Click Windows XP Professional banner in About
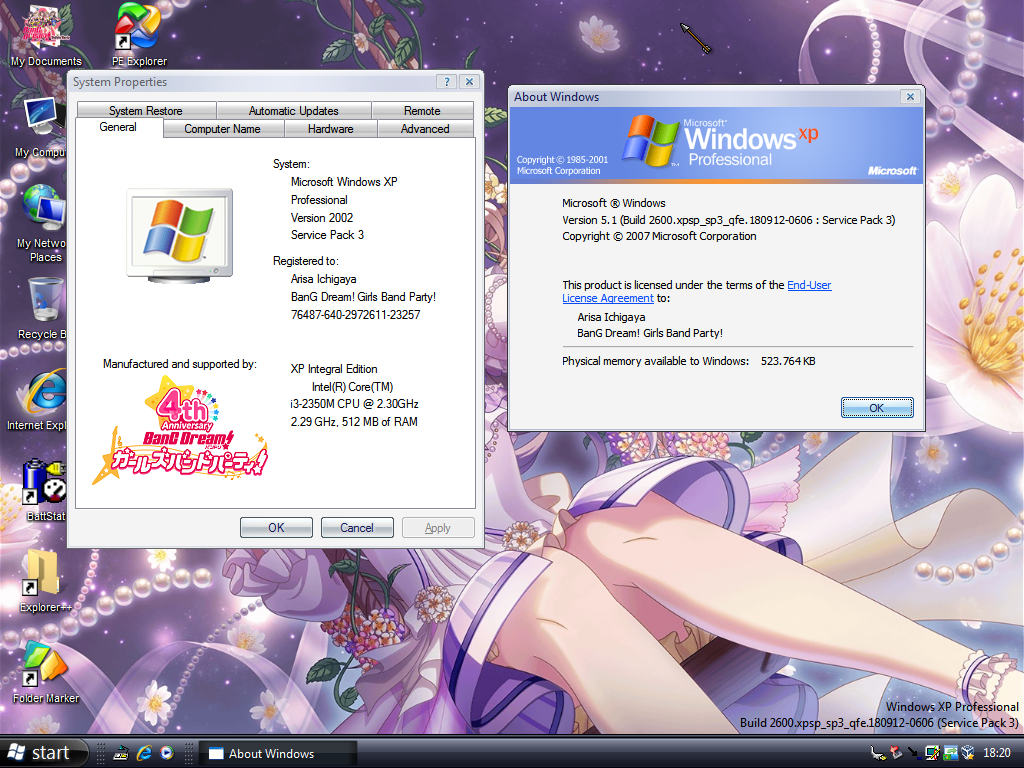This screenshot has height=768, width=1024. (x=716, y=145)
